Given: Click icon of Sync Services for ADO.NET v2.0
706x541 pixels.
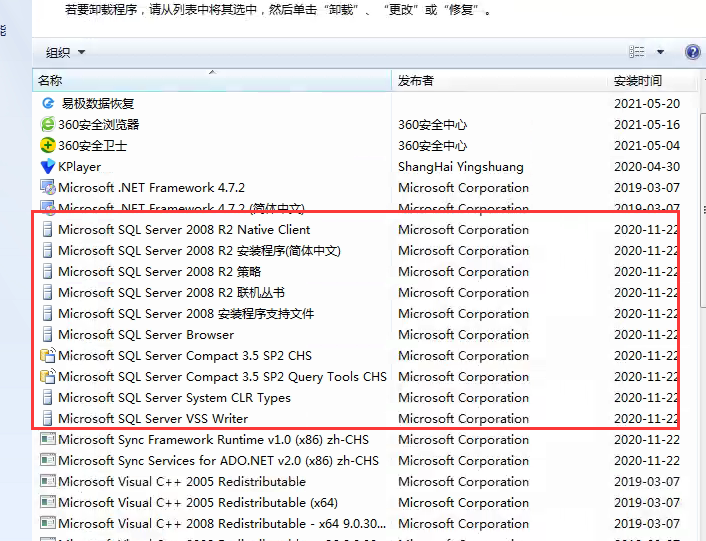Looking at the screenshot, I should click(x=48, y=460).
